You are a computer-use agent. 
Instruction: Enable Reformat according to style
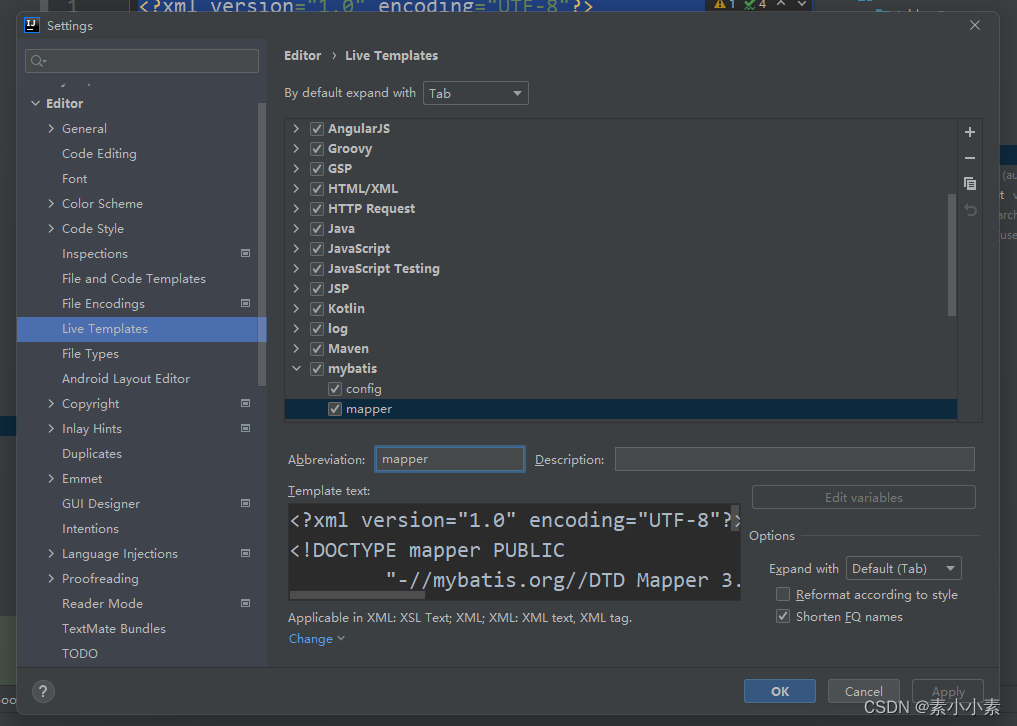coord(783,594)
